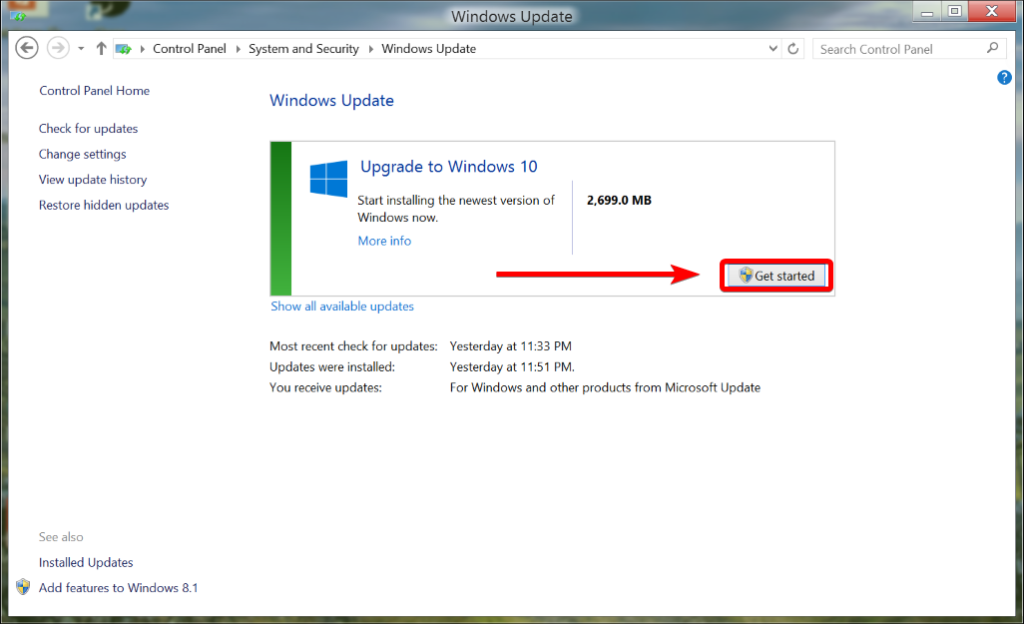Expand the chevron after System and Security
1024x624 pixels.
tap(371, 49)
